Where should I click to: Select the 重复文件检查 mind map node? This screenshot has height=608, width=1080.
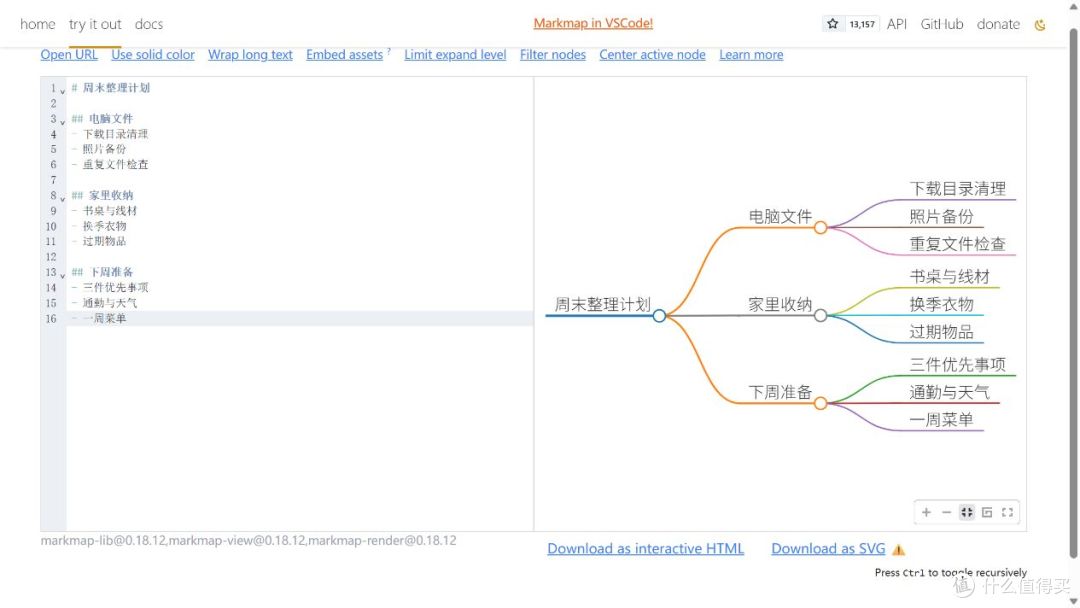tap(957, 244)
